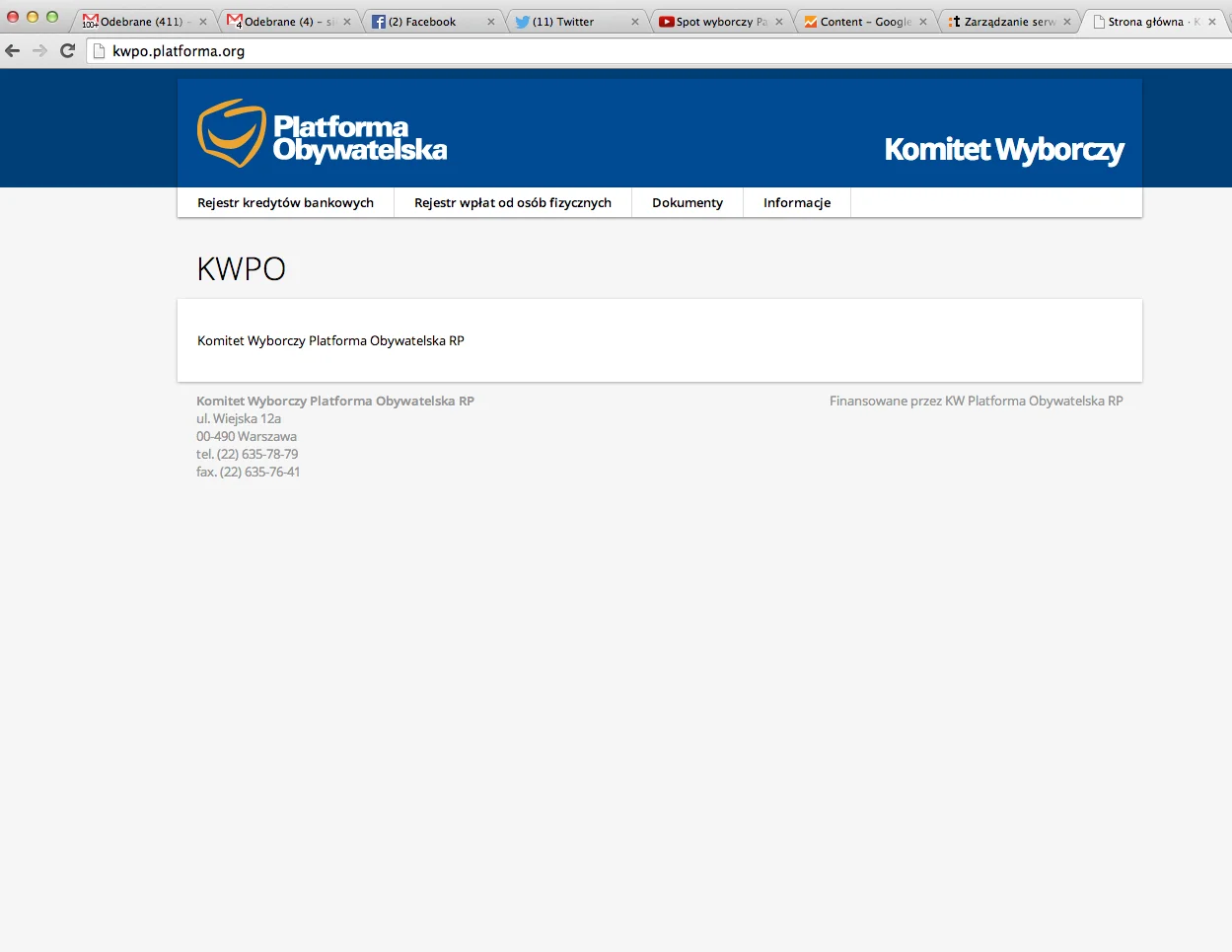Open the Informacje menu item
Screen dimensions: 1232x952
click(797, 202)
